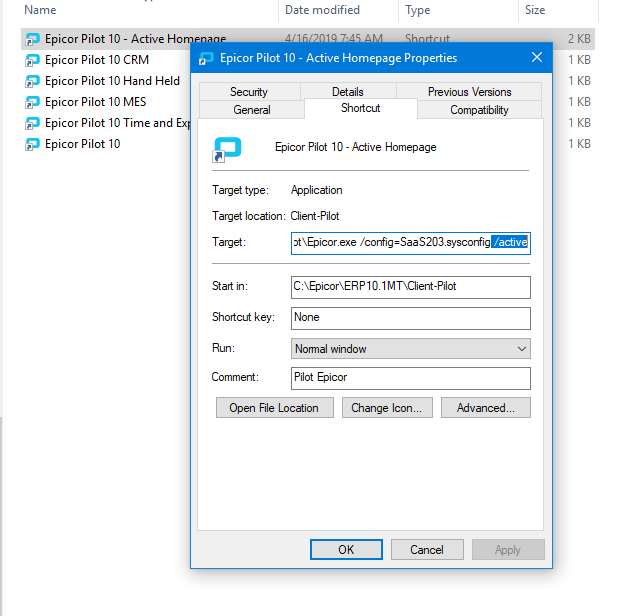This screenshot has width=631, height=616.
Task: Open the Details tab
Action: click(x=348, y=92)
